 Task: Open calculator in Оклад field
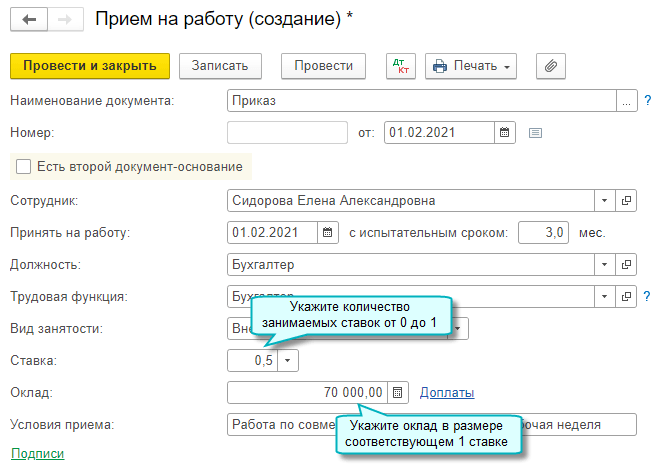pyautogui.click(x=397, y=393)
